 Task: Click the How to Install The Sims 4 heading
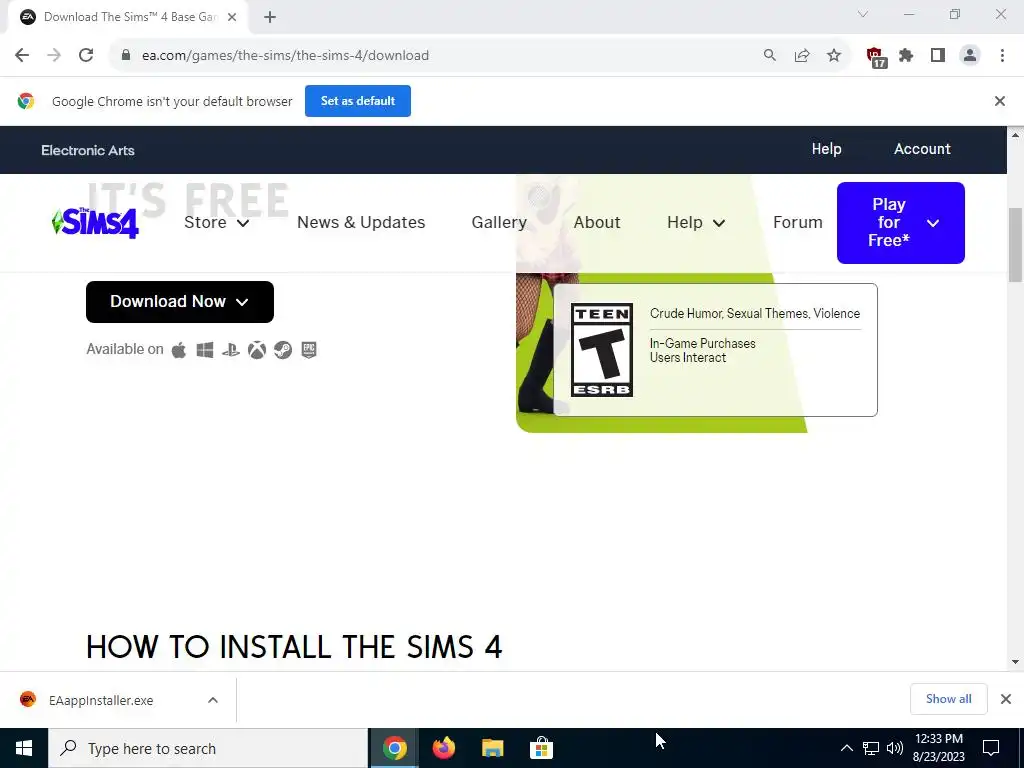294,647
